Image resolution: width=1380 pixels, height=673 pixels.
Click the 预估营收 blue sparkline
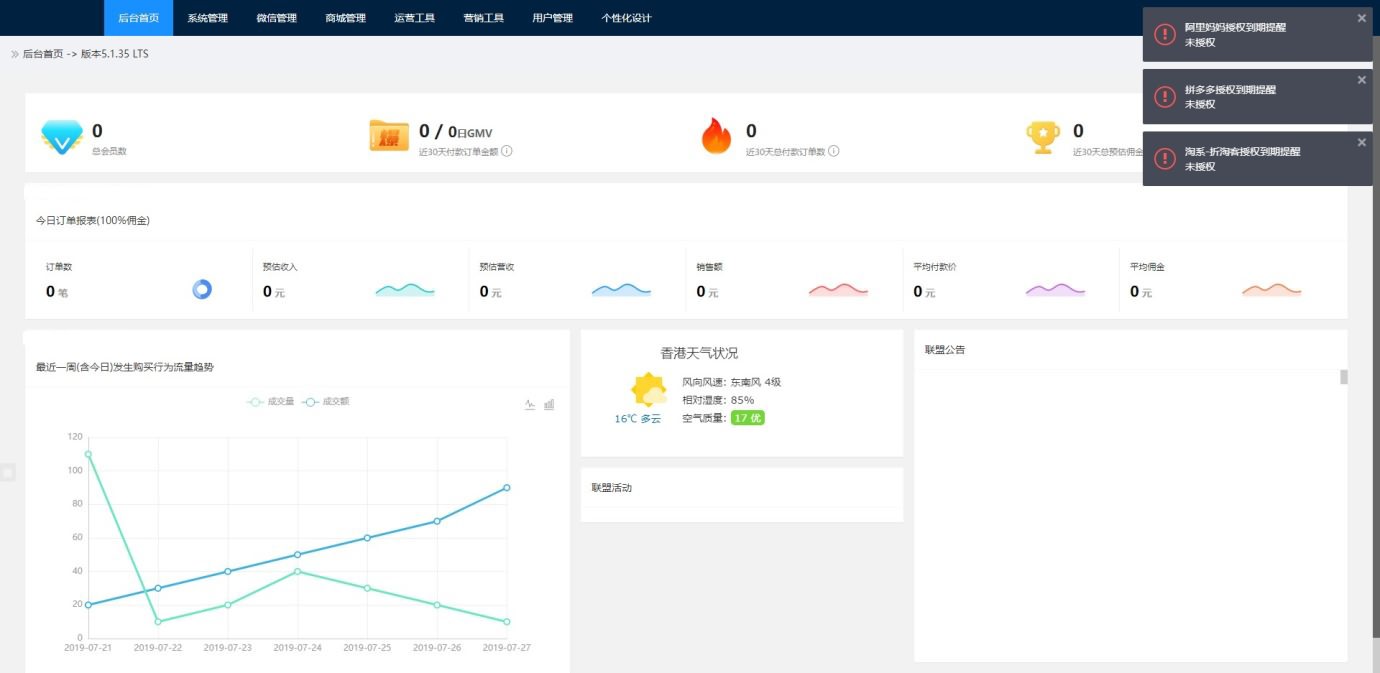click(x=621, y=289)
